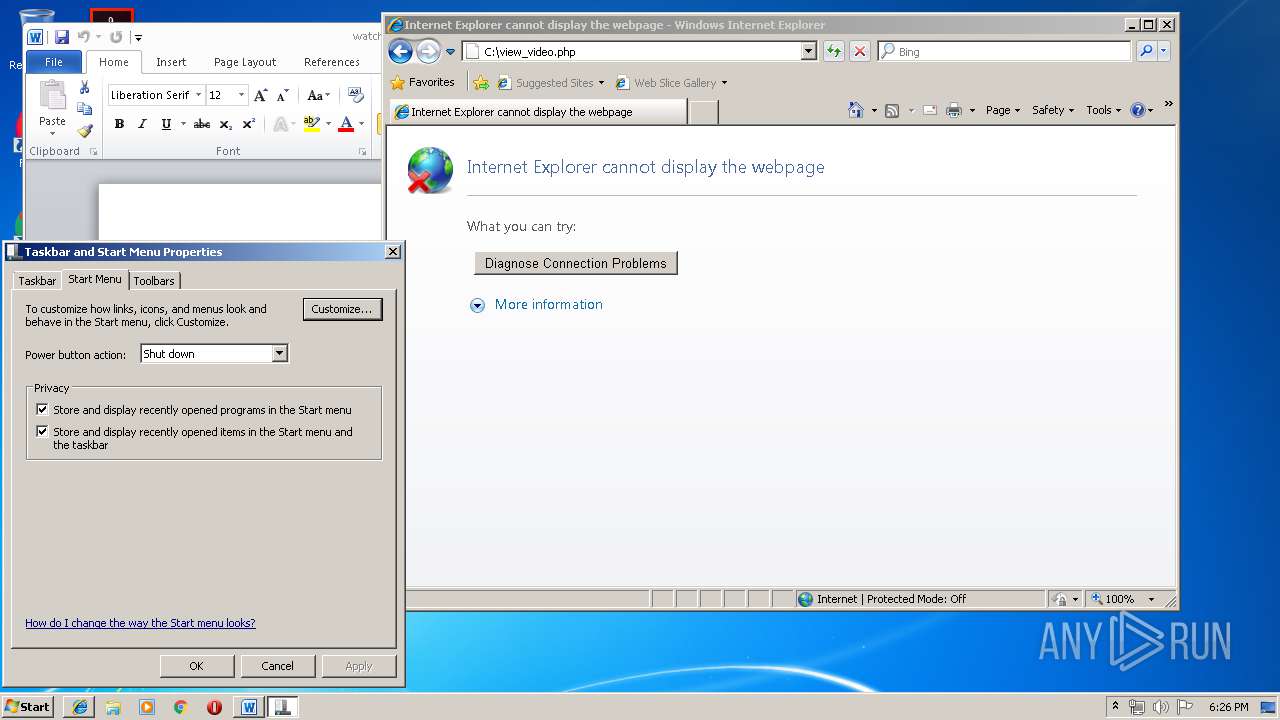Go back in Internet Explorer
Image resolution: width=1280 pixels, height=720 pixels.
(x=400, y=52)
